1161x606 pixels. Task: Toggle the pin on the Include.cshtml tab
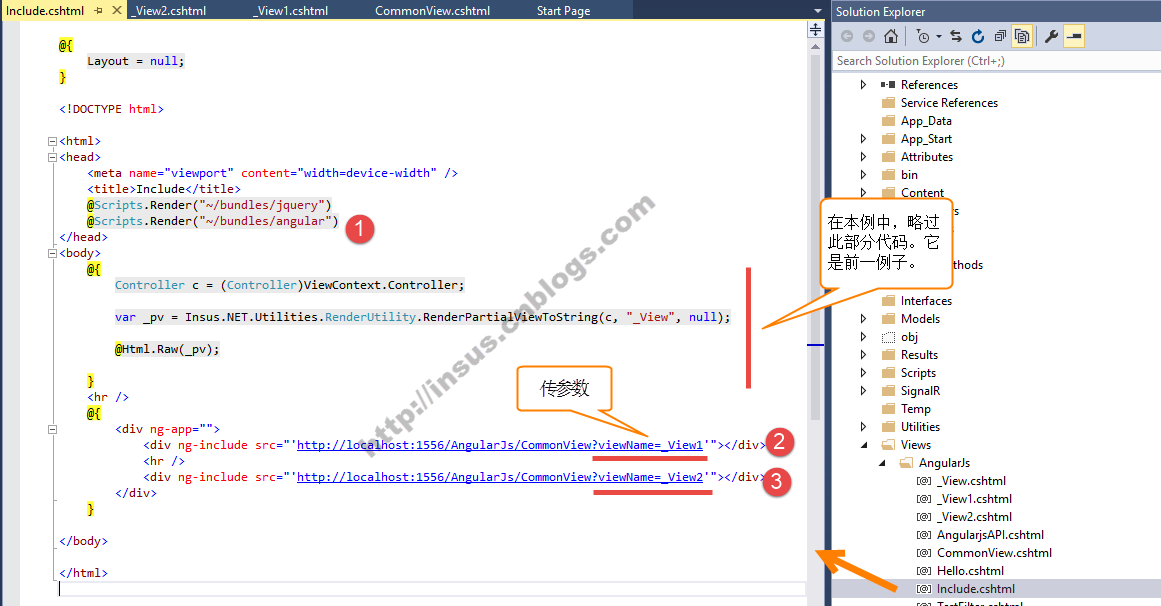click(98, 10)
